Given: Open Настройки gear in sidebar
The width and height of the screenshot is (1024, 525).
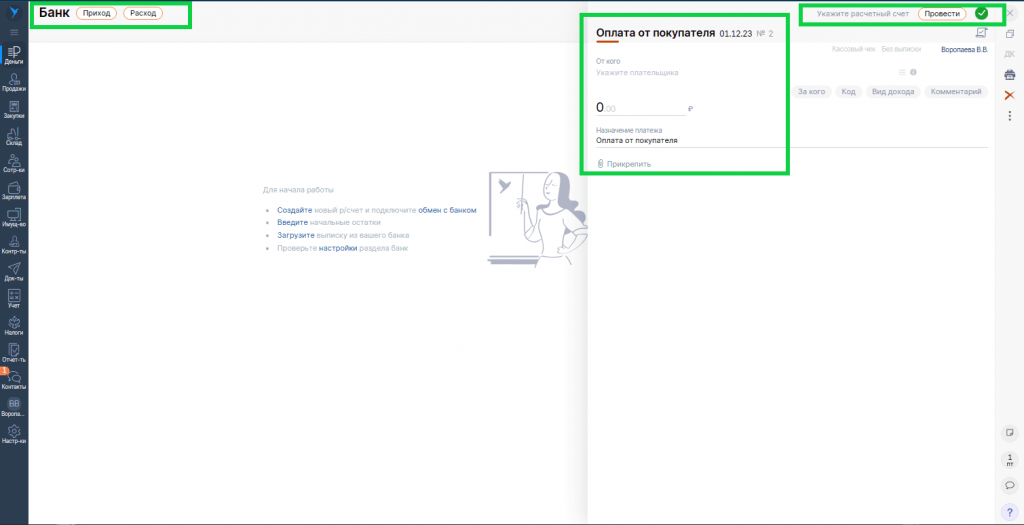Looking at the screenshot, I should (14, 433).
